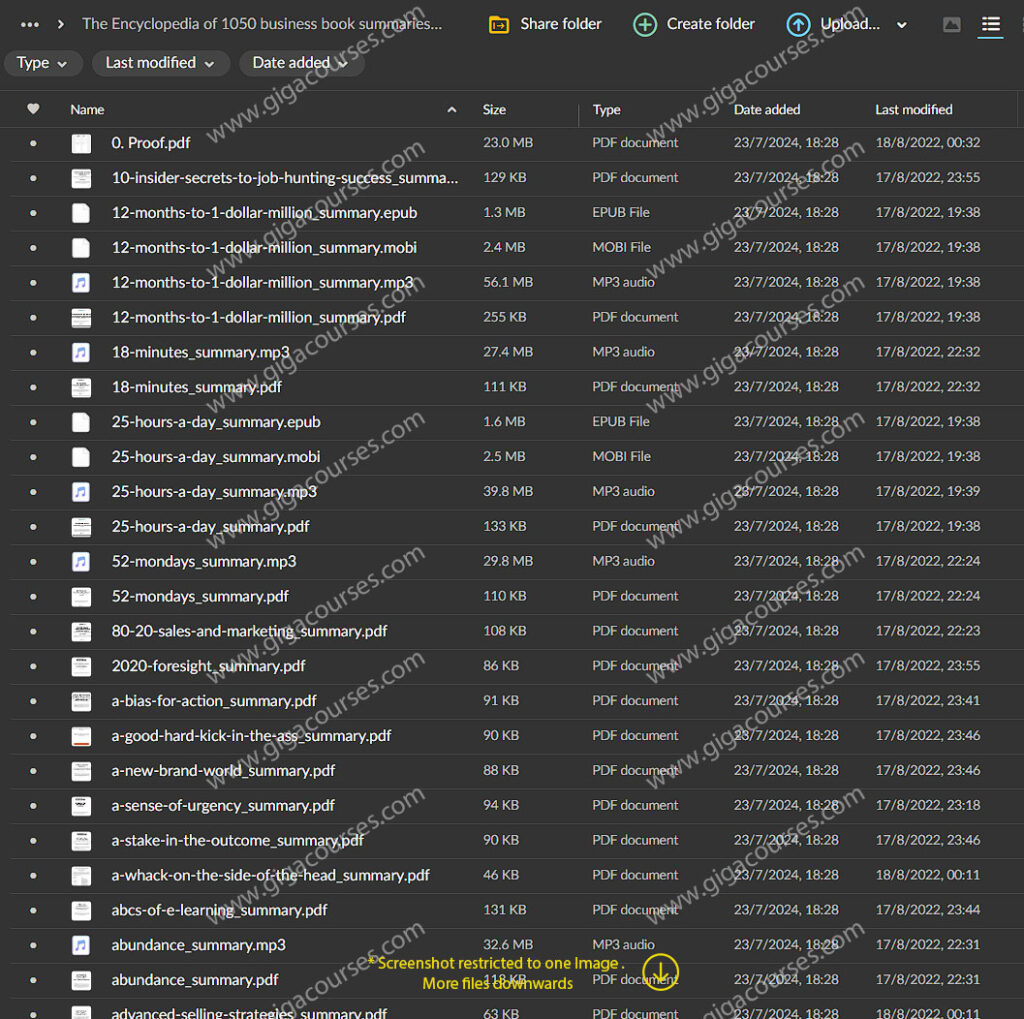Open the Type filter dropdown
1024x1019 pixels.
42,63
